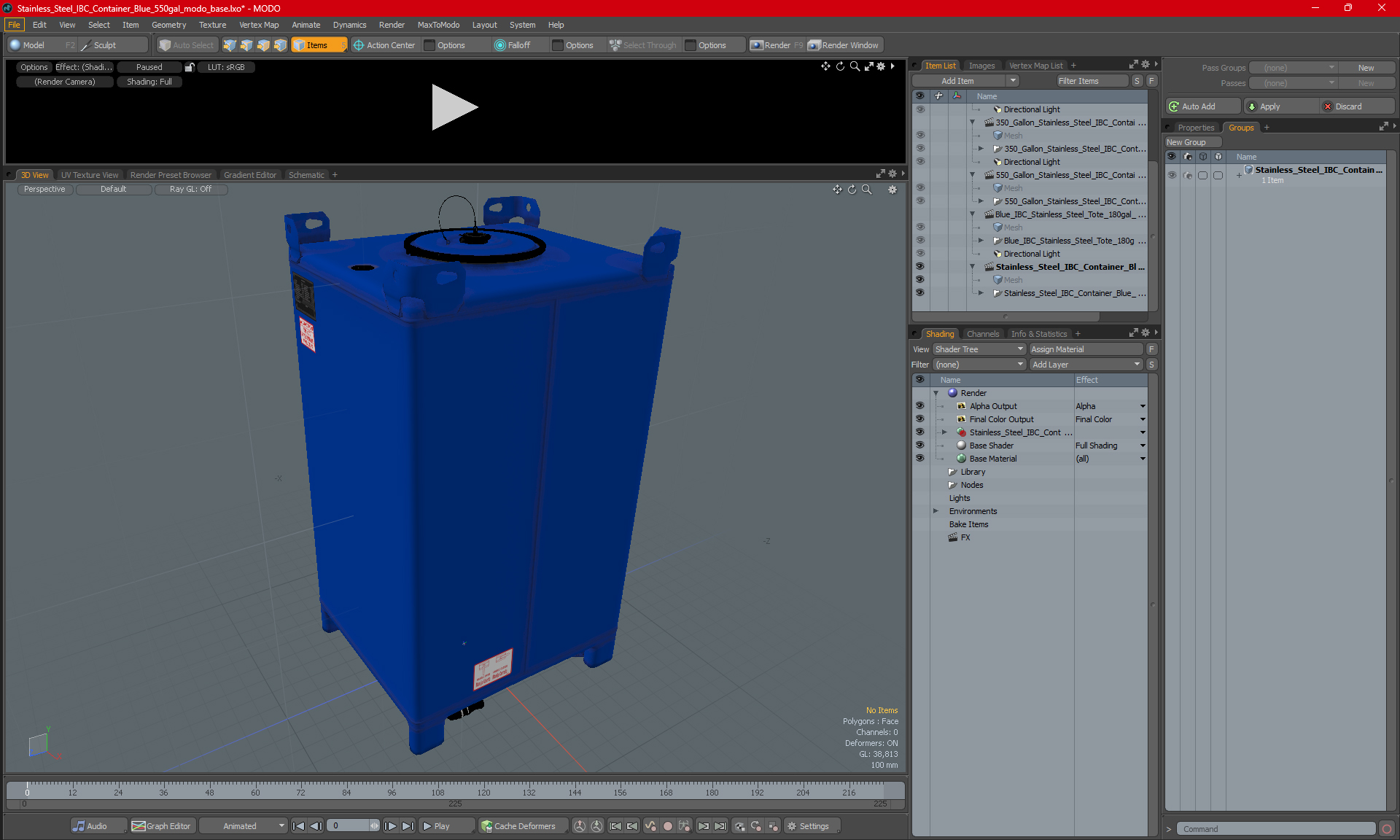Go to first frame
1400x840 pixels.
298,826
